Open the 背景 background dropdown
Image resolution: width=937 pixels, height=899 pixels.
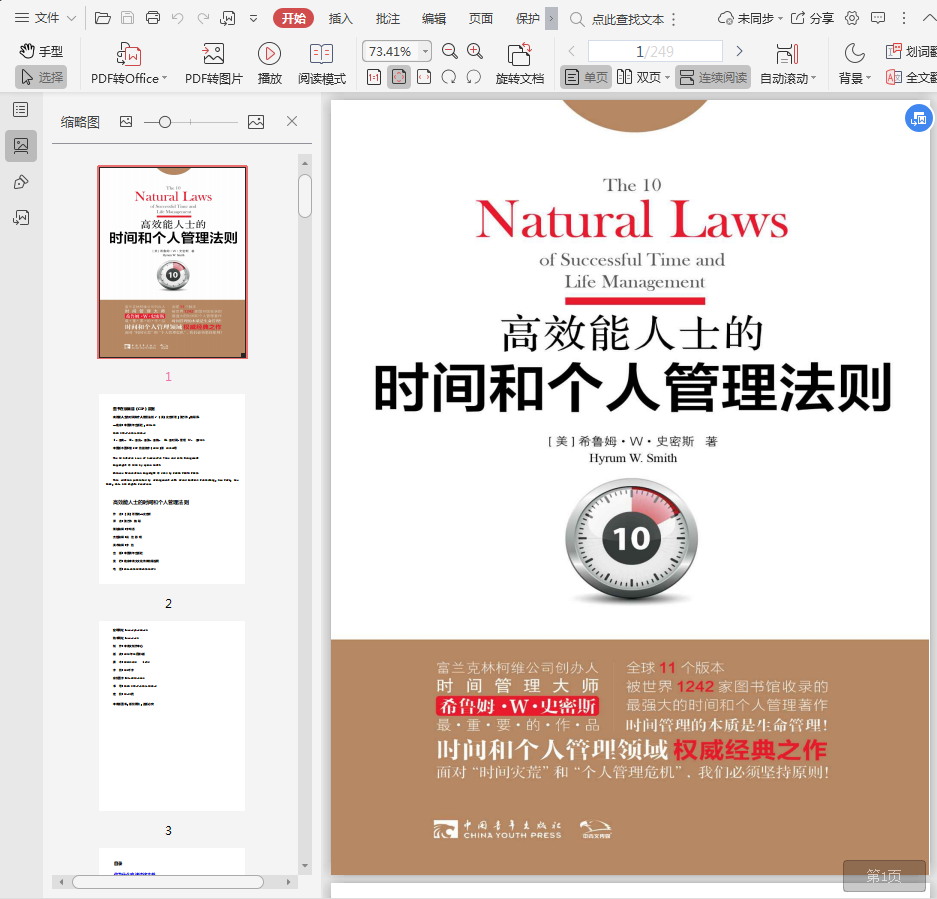click(855, 64)
